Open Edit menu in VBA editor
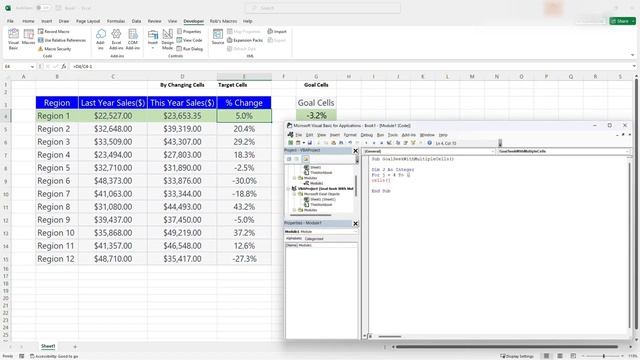 (309, 135)
